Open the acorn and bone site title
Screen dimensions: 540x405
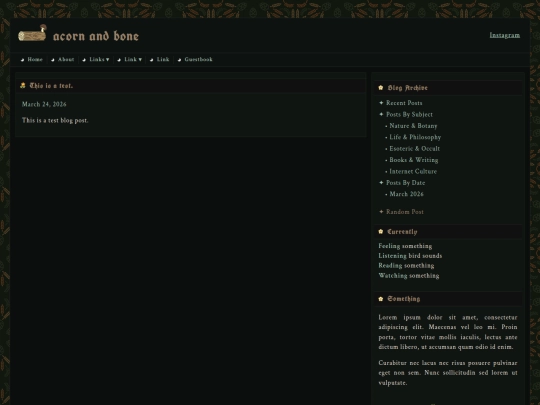pos(96,36)
